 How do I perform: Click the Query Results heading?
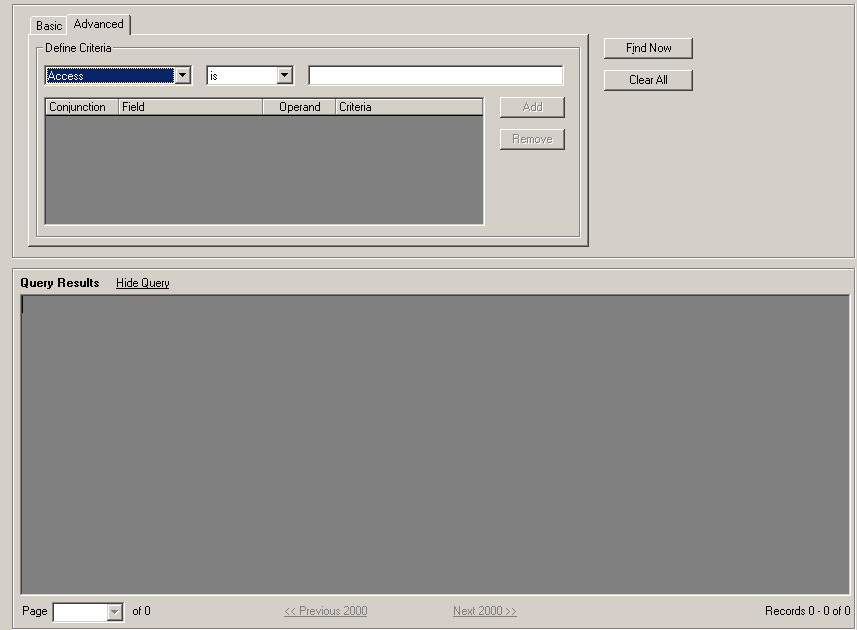coord(60,283)
